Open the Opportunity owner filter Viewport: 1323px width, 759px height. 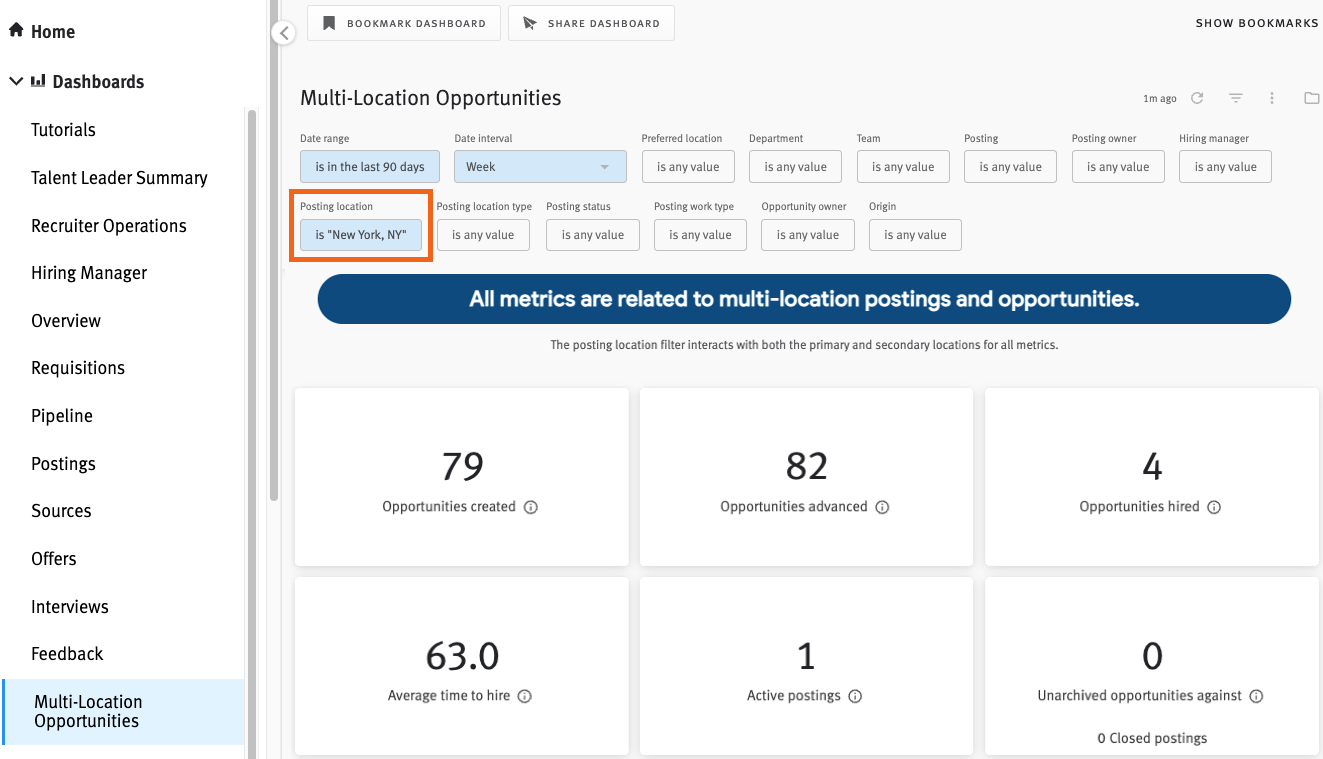coord(808,235)
